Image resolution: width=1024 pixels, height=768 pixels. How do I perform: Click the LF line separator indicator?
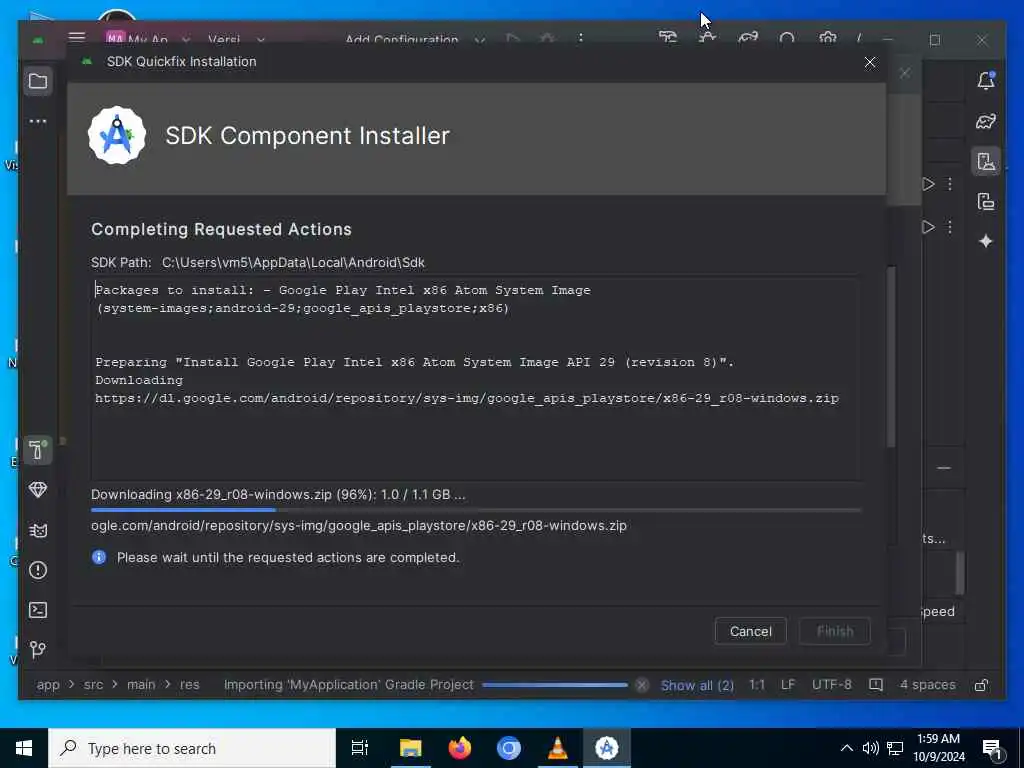[788, 684]
